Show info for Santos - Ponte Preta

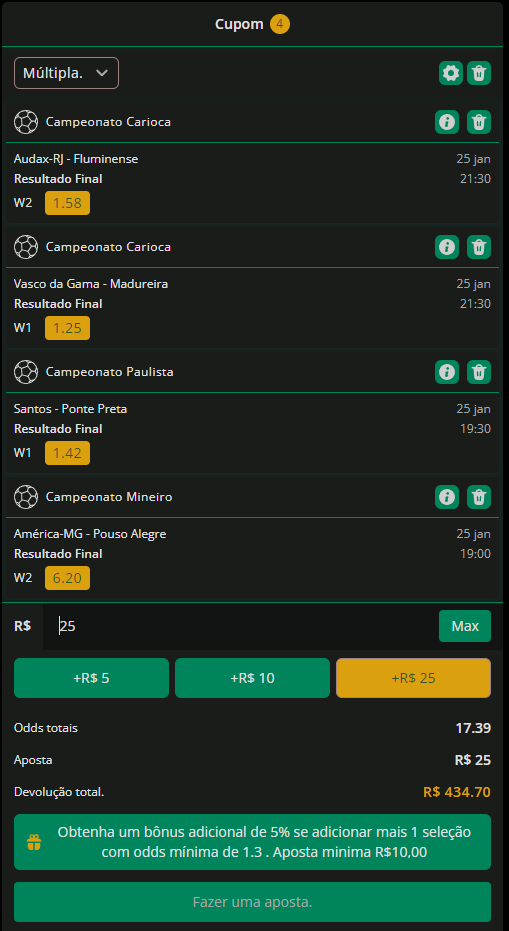click(x=447, y=372)
